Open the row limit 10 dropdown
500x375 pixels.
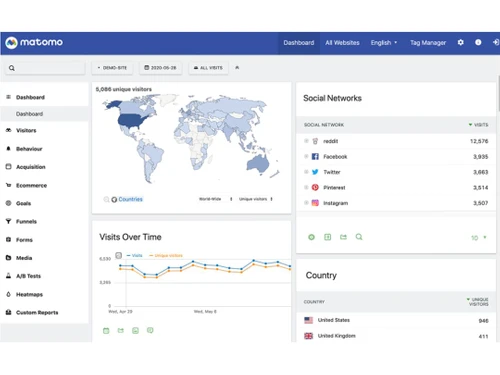pos(479,238)
